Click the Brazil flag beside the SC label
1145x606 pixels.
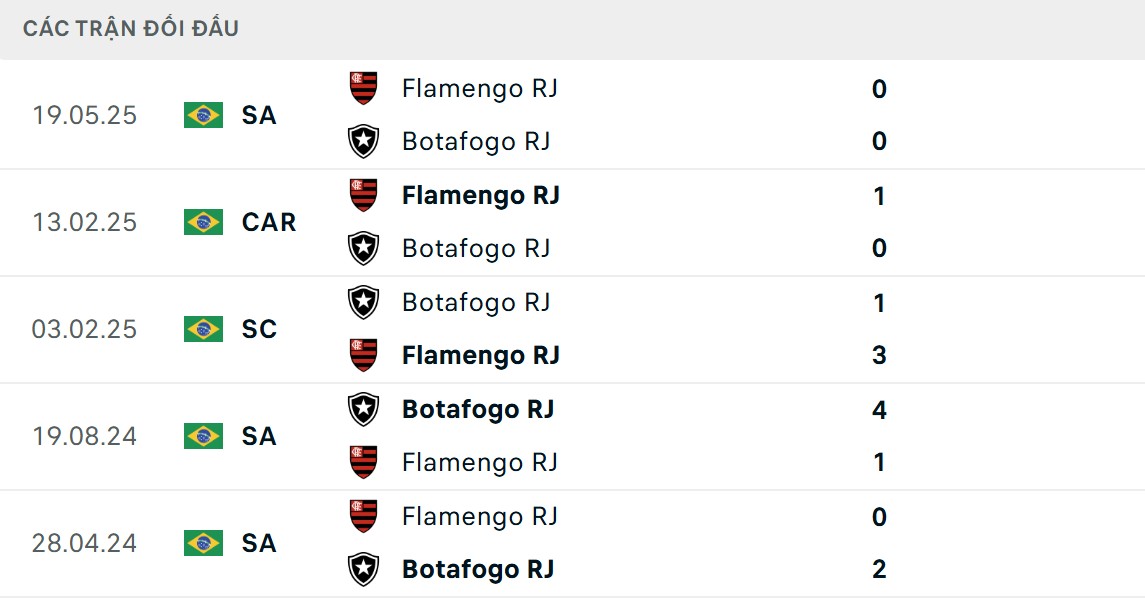pyautogui.click(x=203, y=329)
